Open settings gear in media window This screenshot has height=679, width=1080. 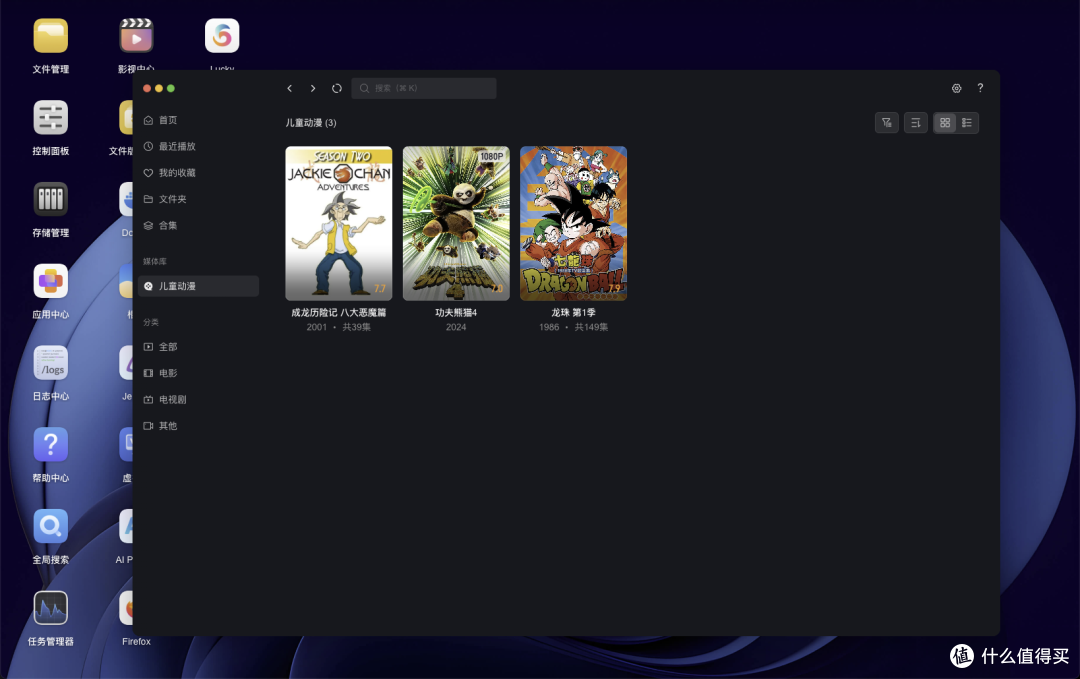tap(957, 88)
